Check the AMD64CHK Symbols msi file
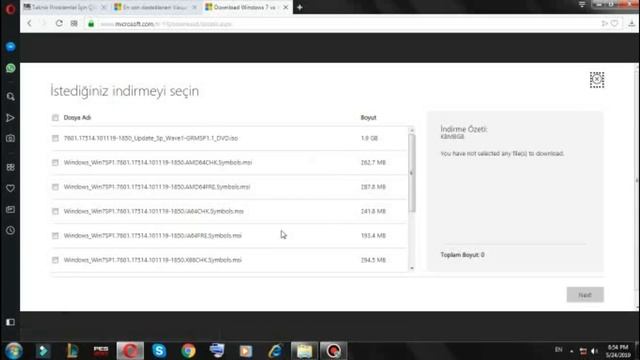Image resolution: width=640 pixels, height=360 pixels. click(55, 162)
